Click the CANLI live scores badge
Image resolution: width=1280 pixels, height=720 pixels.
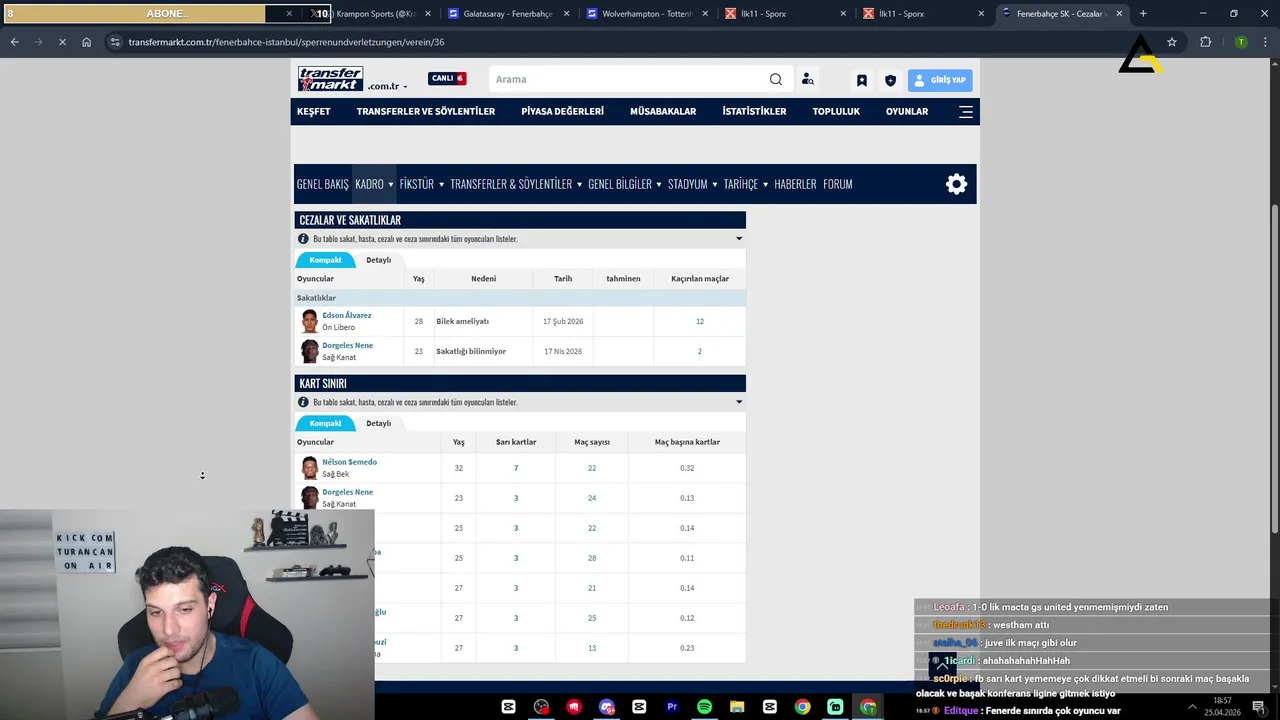447,79
